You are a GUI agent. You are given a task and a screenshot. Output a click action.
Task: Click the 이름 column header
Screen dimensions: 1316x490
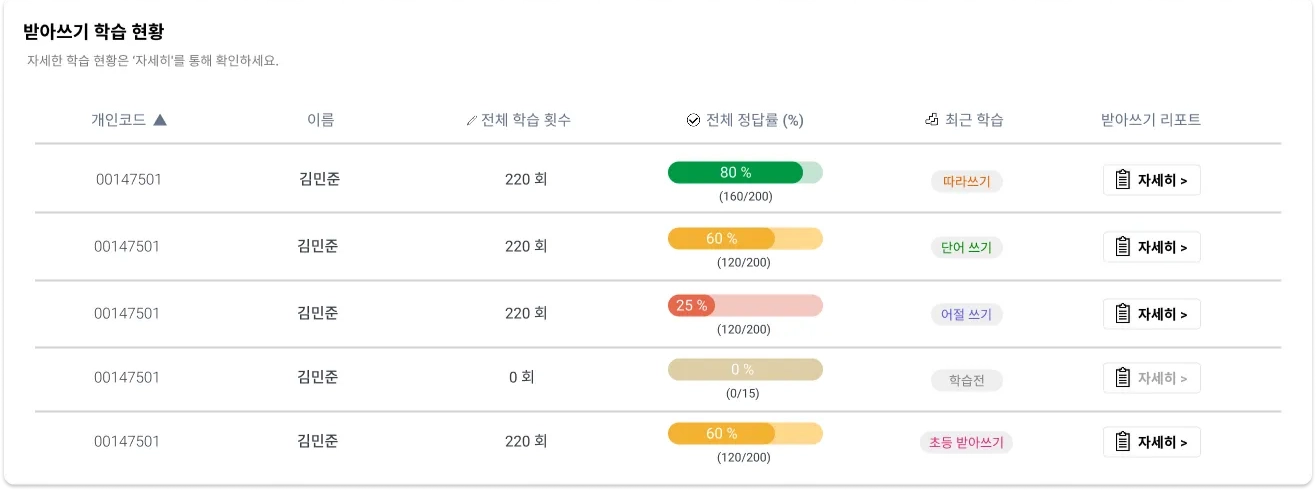[320, 120]
